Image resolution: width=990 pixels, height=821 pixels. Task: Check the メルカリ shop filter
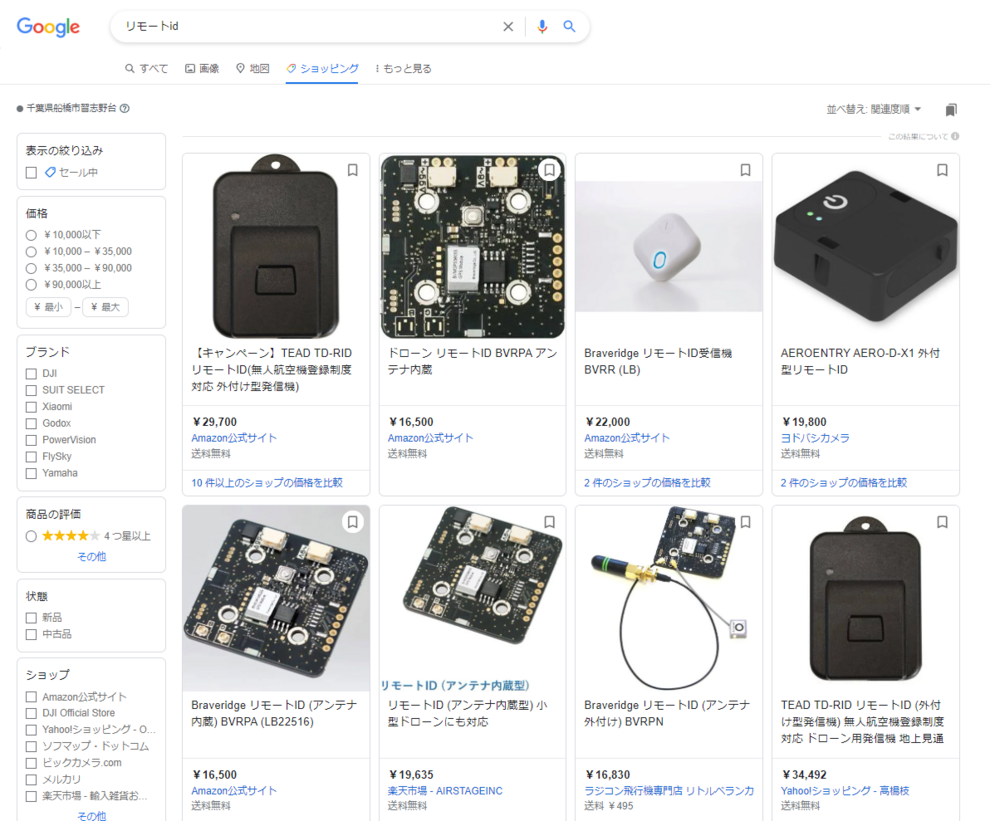pyautogui.click(x=31, y=779)
